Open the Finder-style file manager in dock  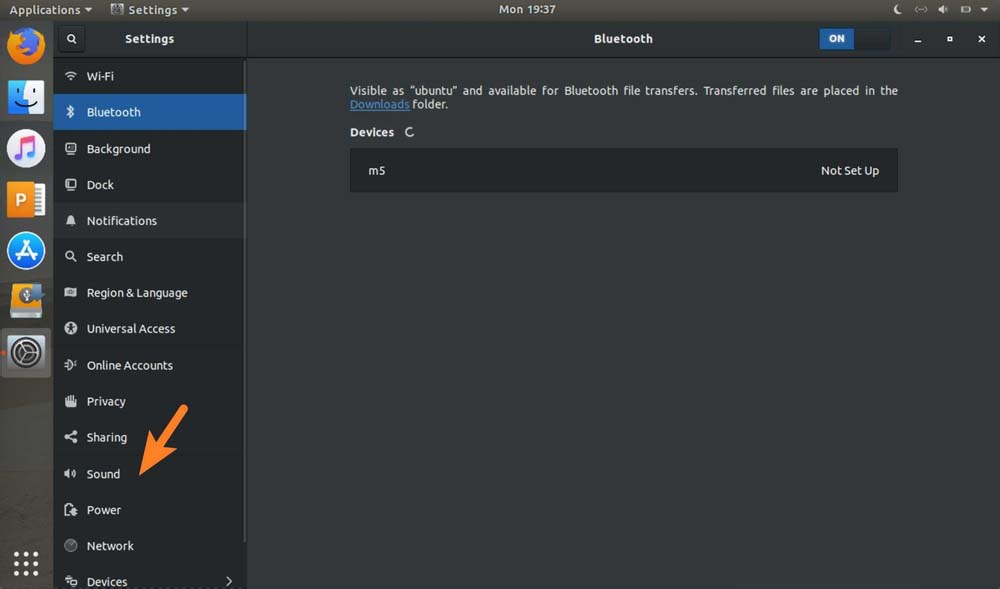[26, 97]
